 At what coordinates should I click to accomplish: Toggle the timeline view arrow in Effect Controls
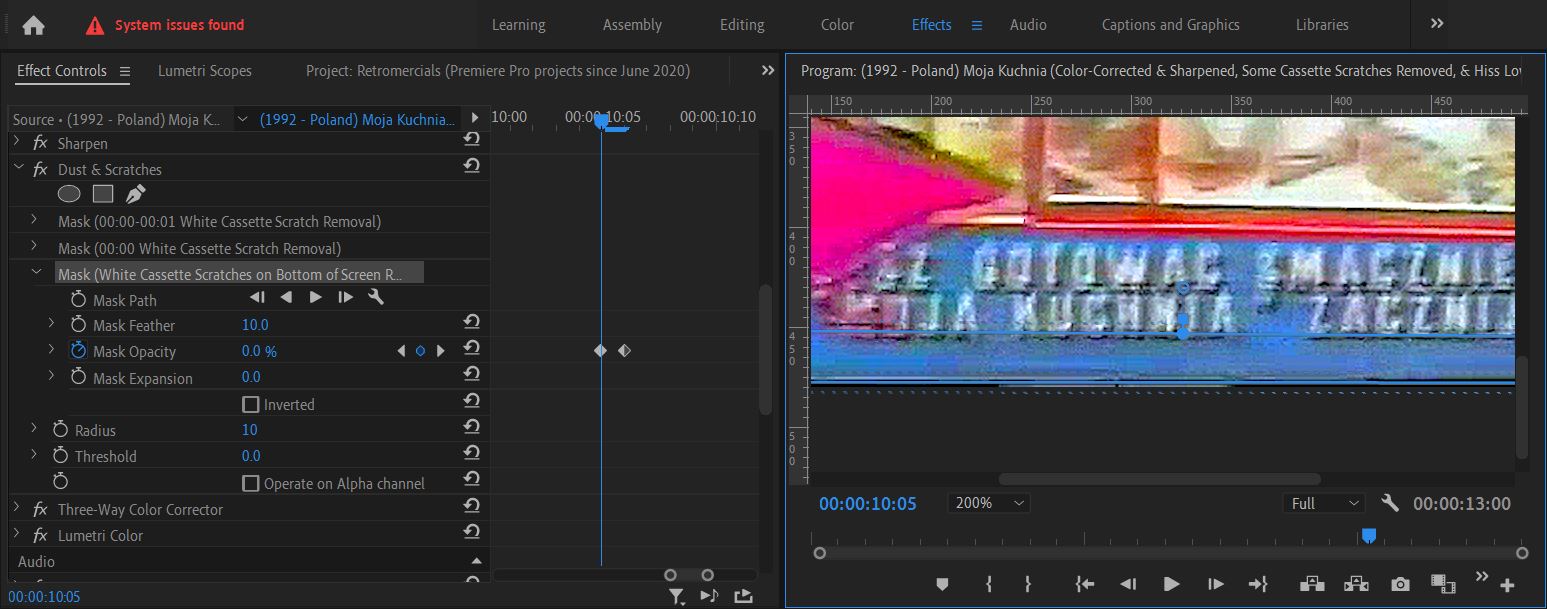point(475,118)
